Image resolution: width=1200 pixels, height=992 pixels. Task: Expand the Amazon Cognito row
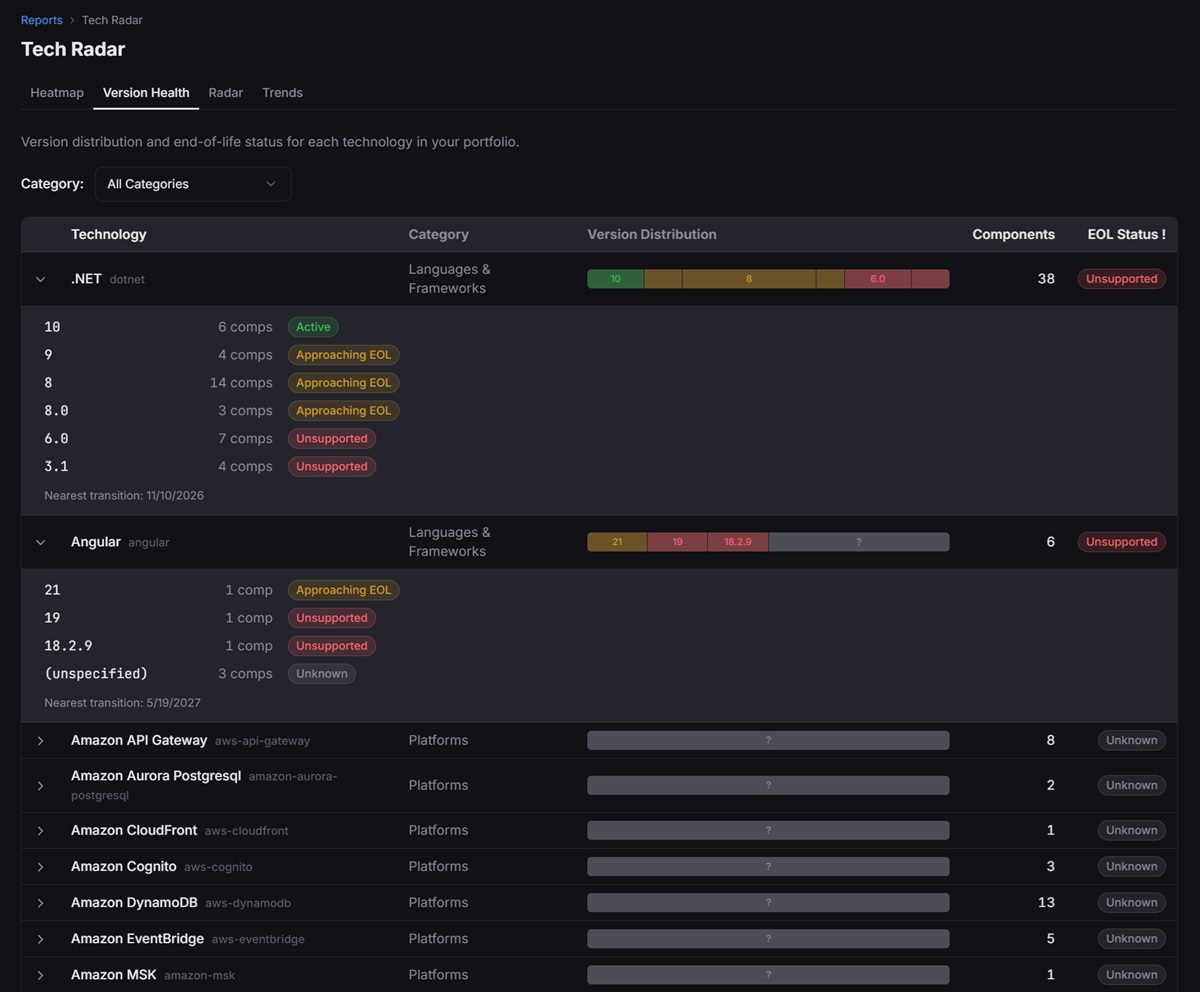point(40,867)
